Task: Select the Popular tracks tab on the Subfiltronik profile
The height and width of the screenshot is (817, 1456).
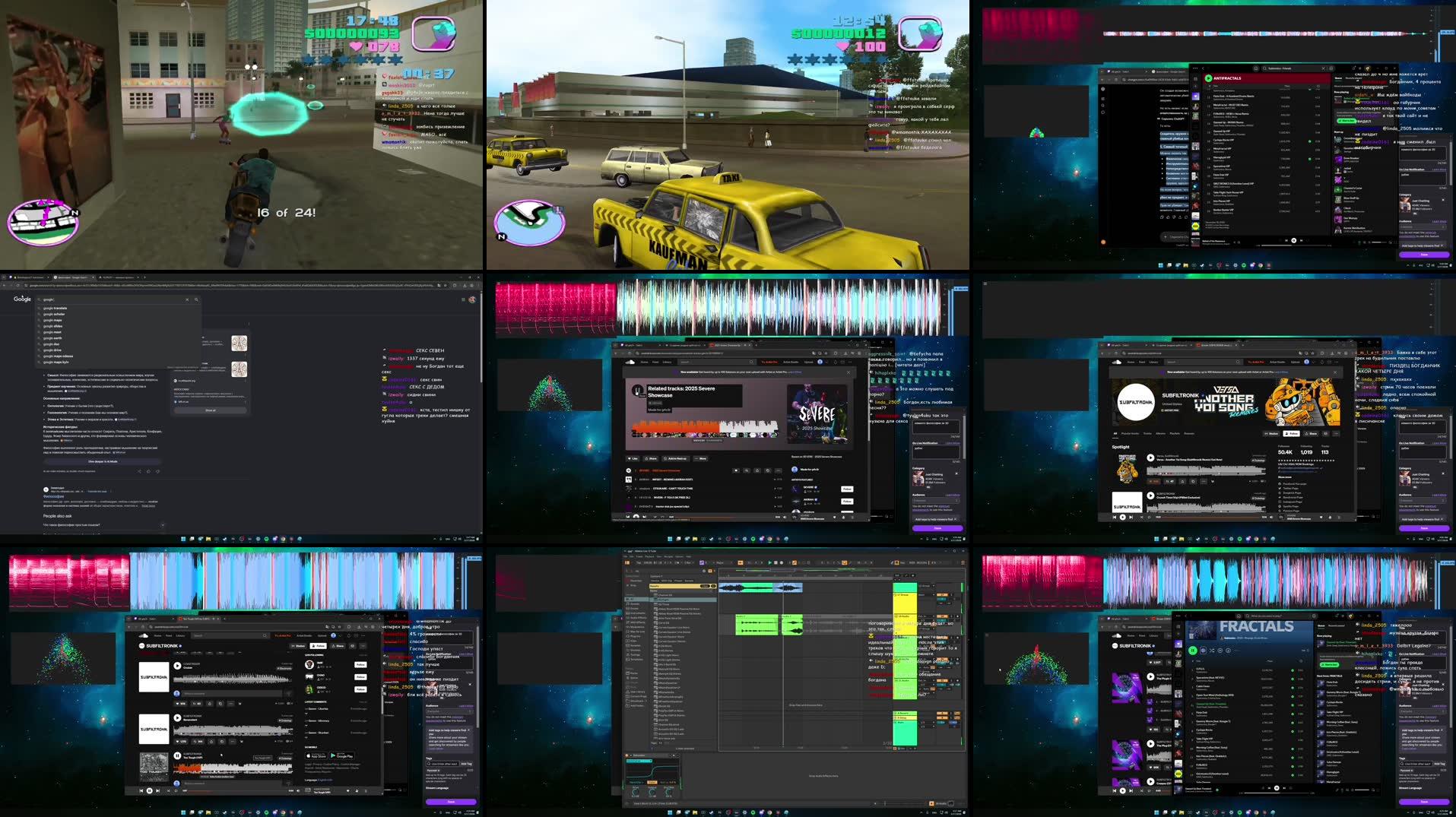Action: tap(1130, 433)
